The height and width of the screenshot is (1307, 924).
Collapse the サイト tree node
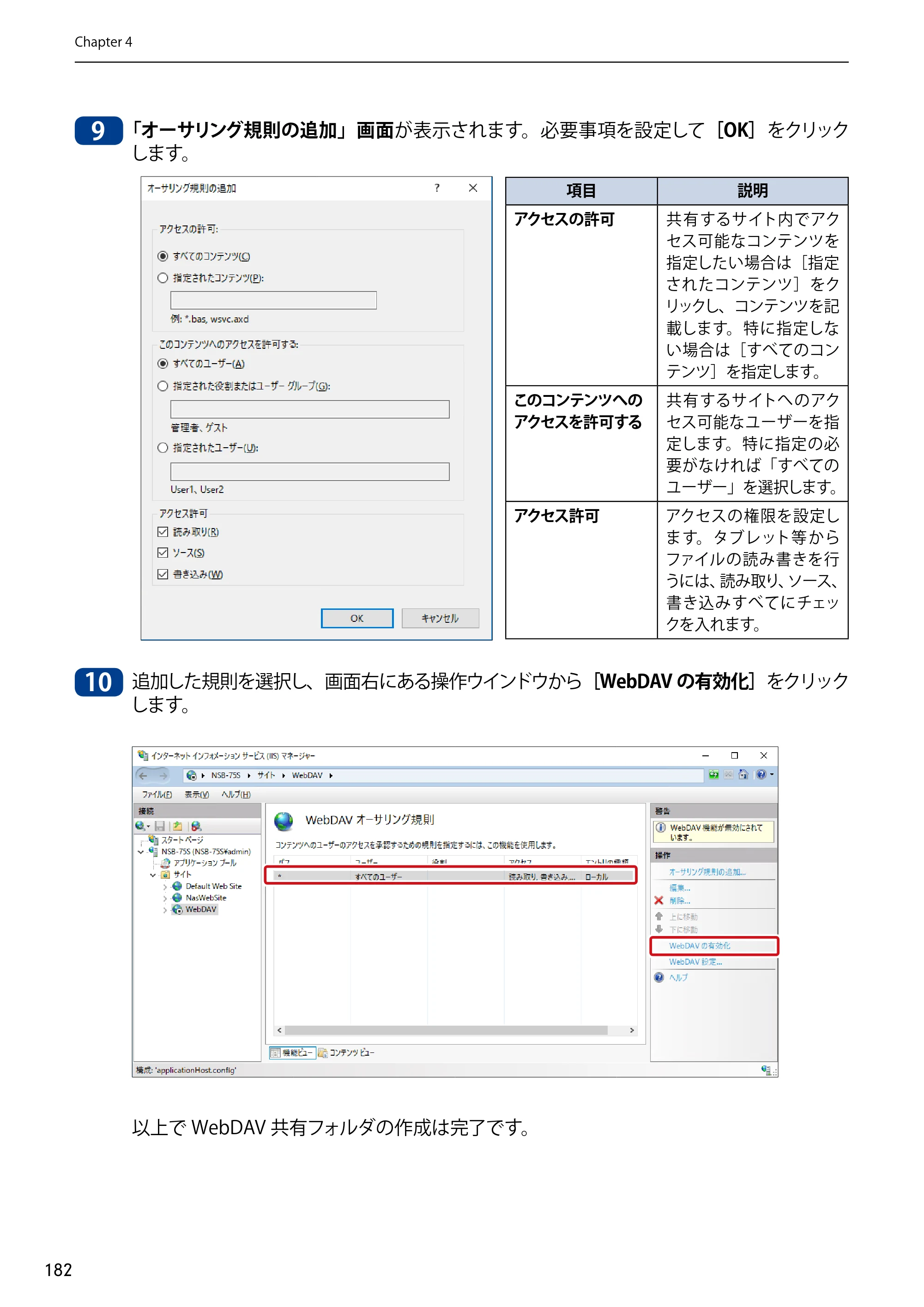tap(152, 875)
